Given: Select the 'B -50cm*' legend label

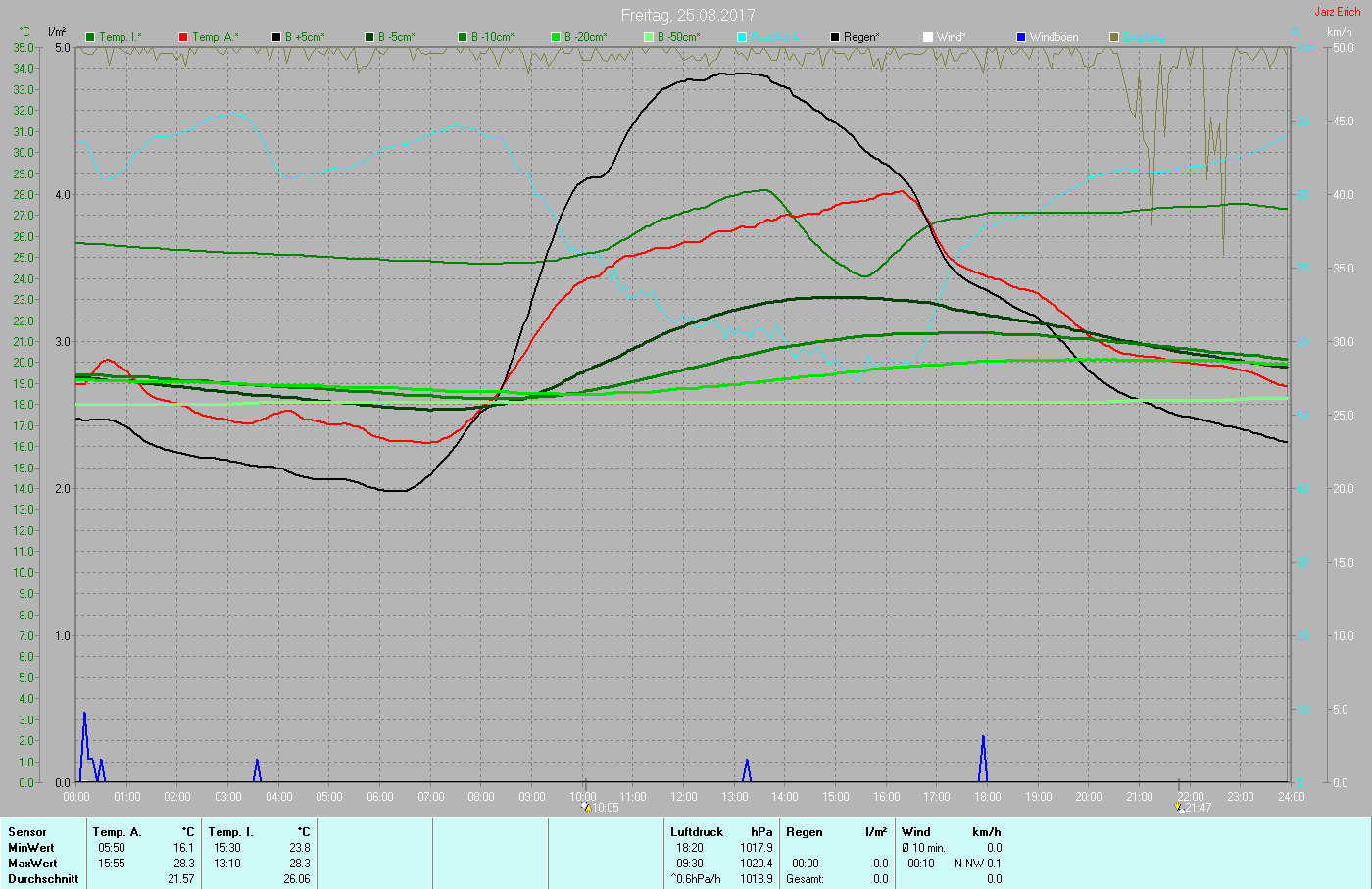Looking at the screenshot, I should click(679, 37).
